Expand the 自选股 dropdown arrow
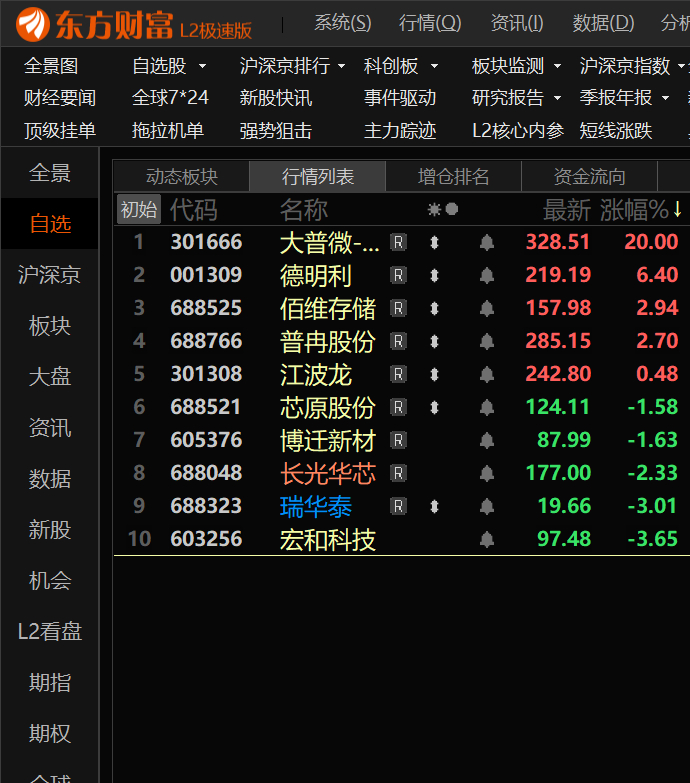This screenshot has height=783, width=690. [x=202, y=66]
